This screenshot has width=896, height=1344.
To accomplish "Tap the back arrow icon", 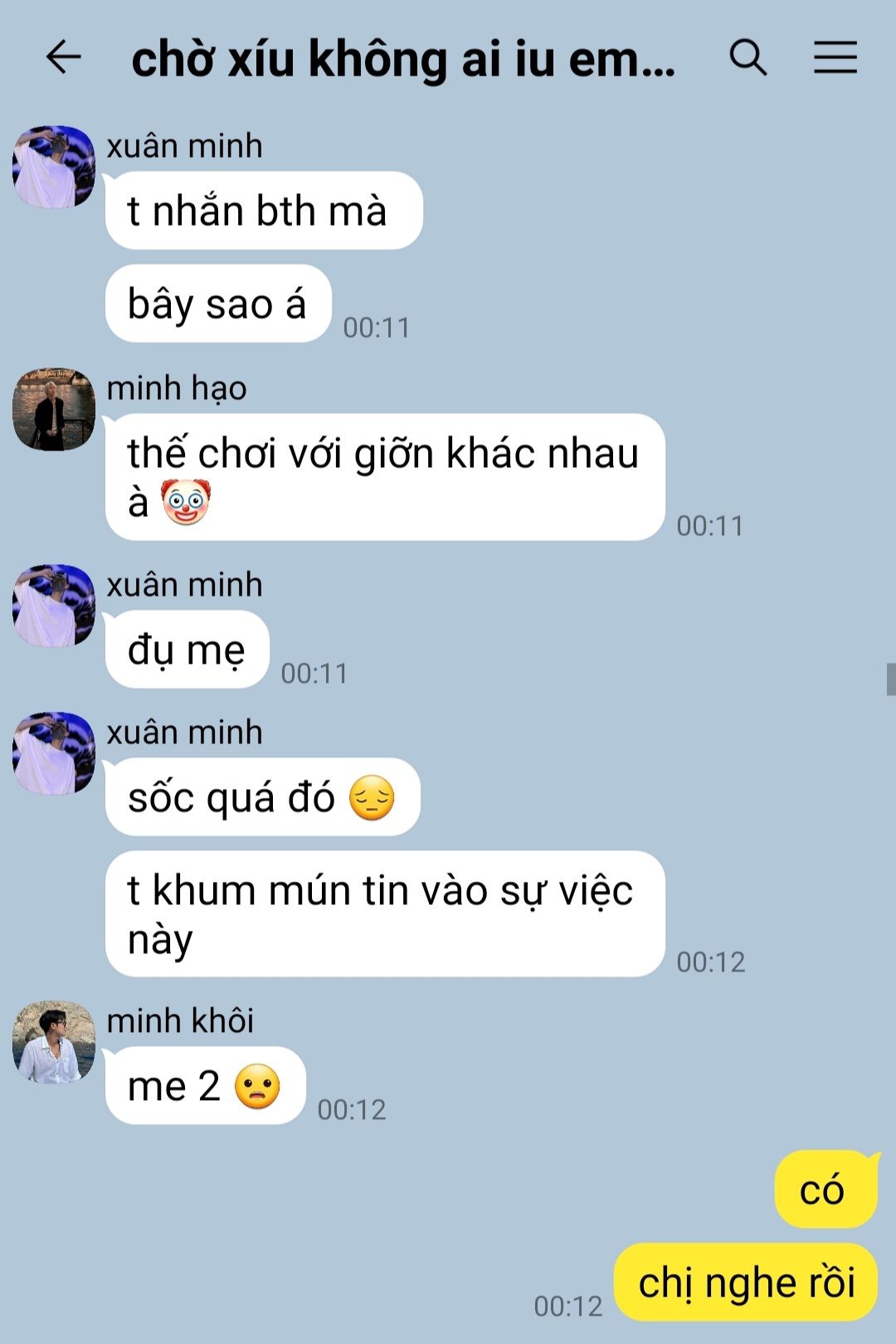I will pos(63,57).
